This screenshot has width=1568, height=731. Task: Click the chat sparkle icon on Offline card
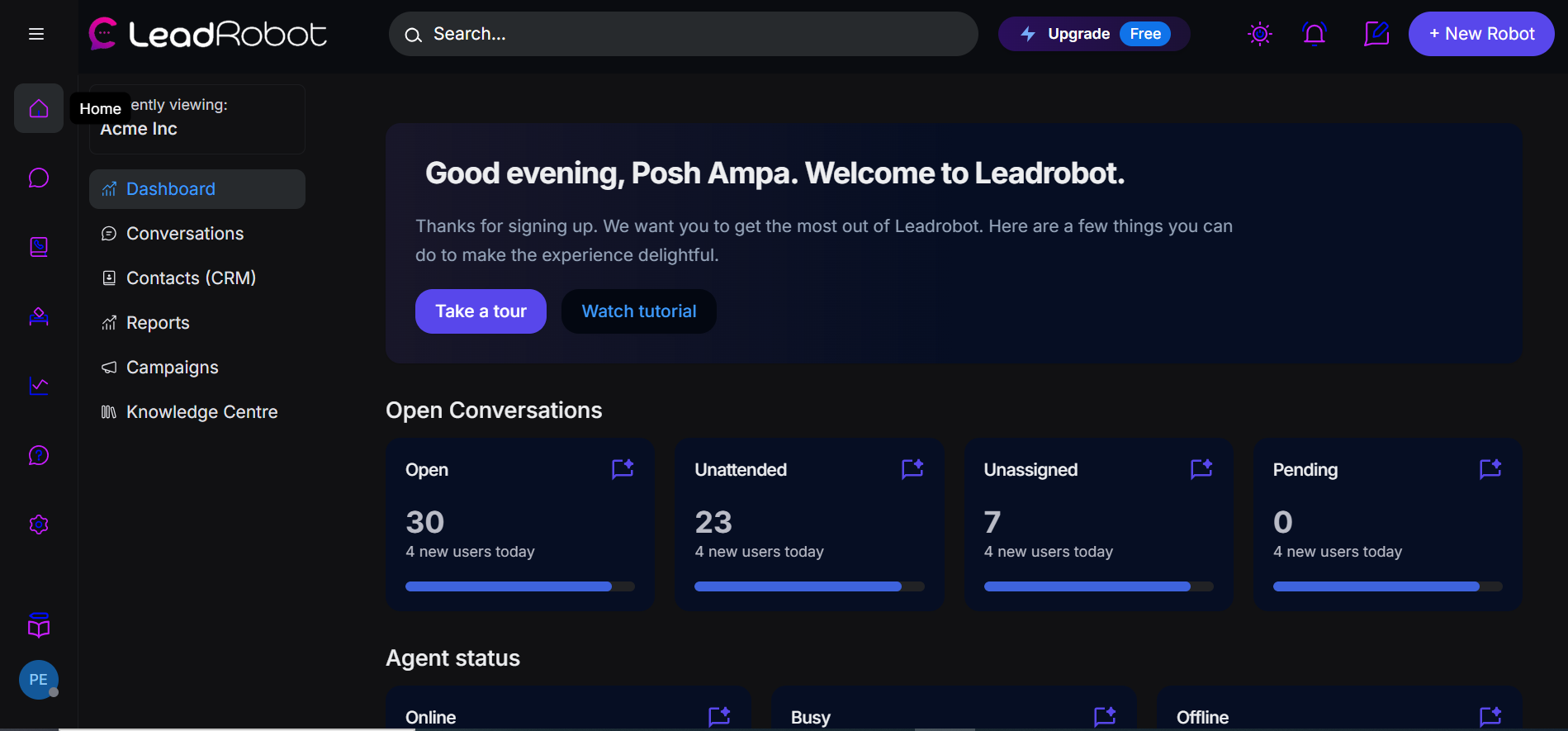click(1490, 716)
